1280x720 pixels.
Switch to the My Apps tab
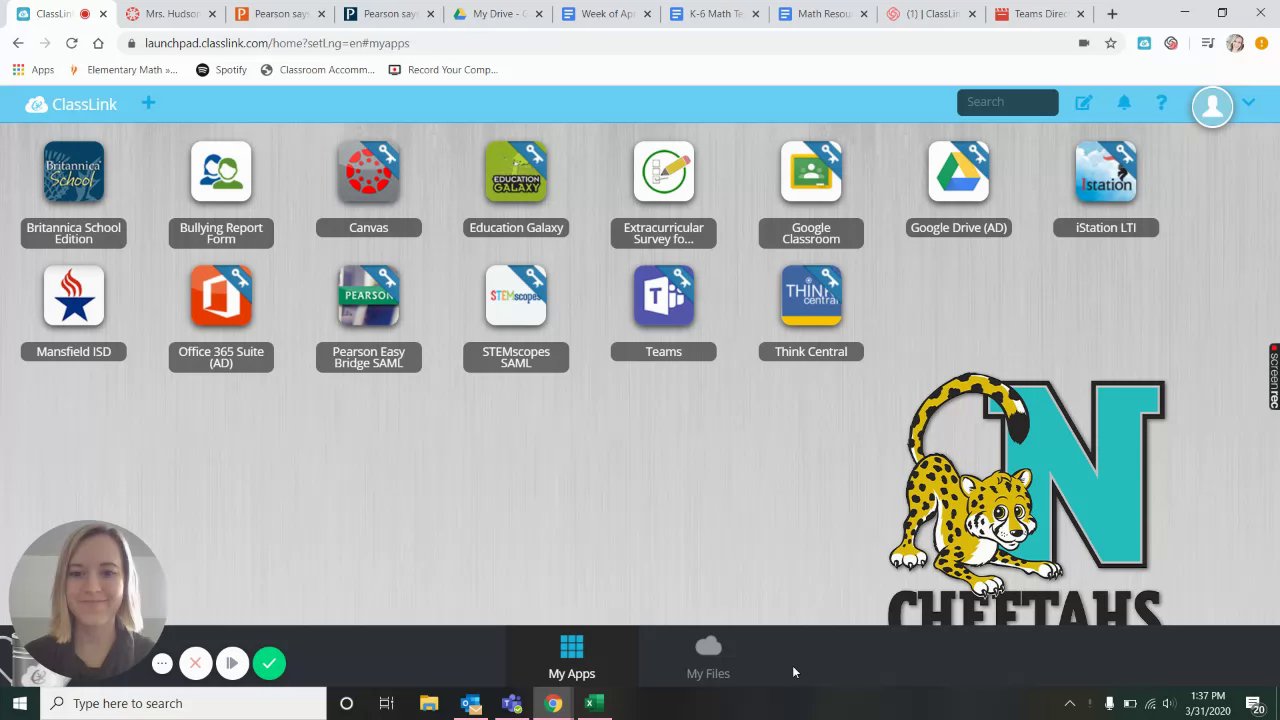[572, 657]
